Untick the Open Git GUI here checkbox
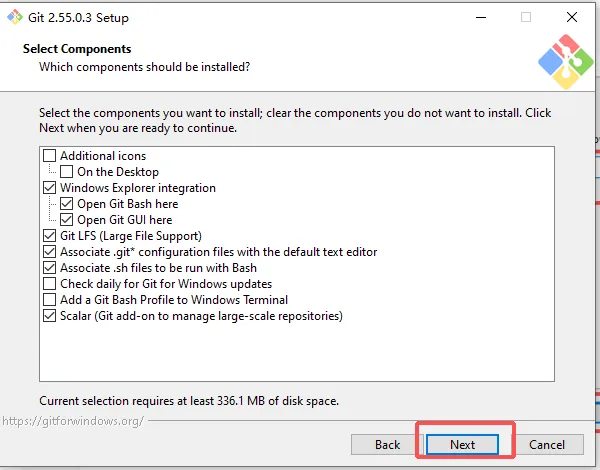600x470 pixels. (x=67, y=220)
